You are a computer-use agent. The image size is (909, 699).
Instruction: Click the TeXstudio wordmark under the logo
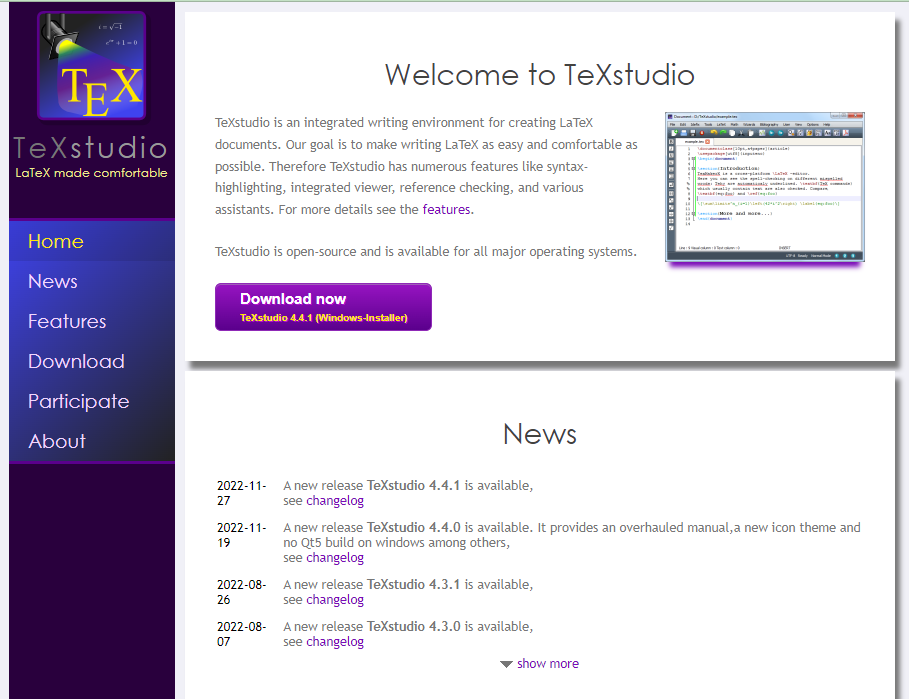coord(91,147)
